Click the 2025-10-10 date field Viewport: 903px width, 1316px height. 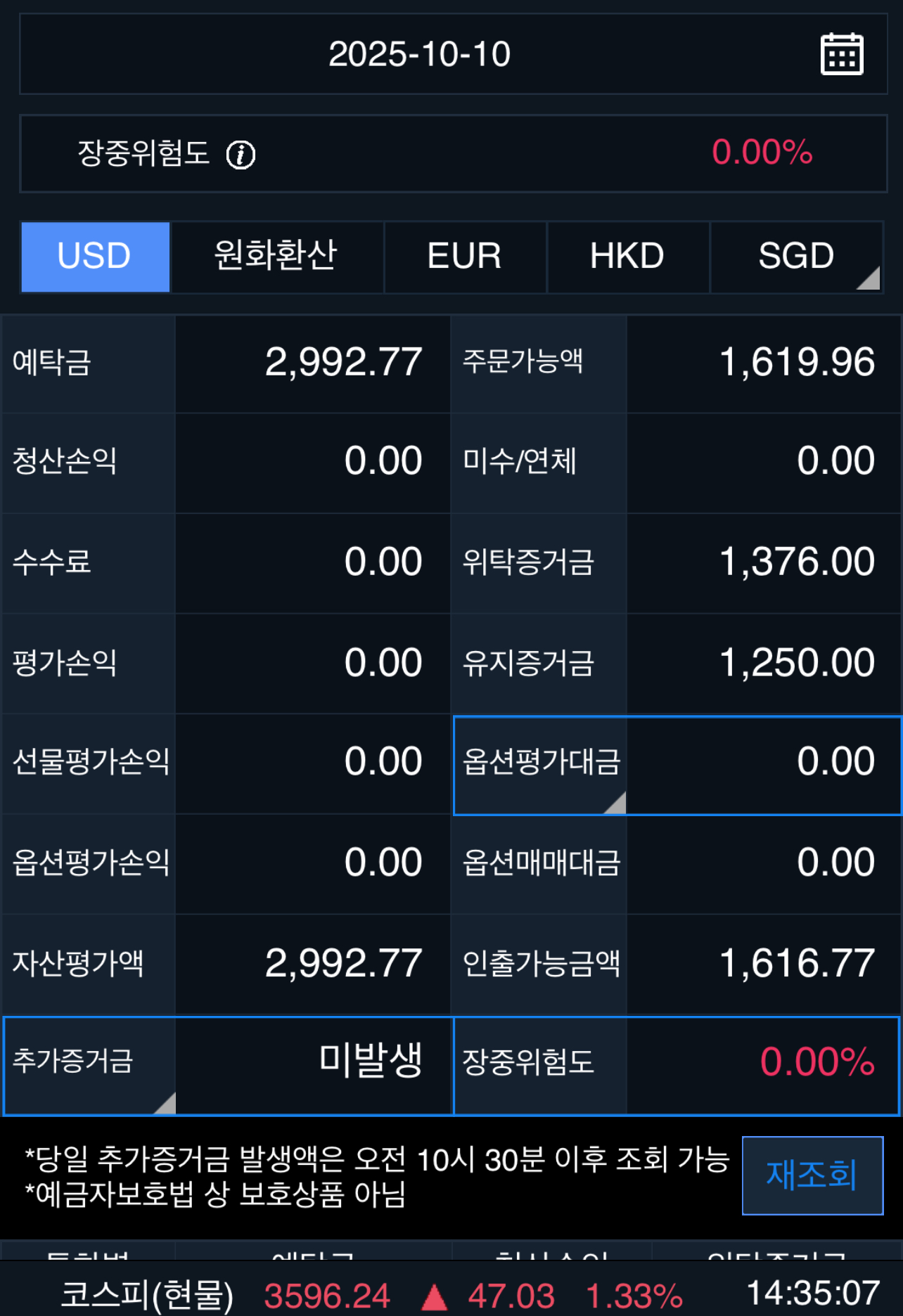tap(419, 54)
